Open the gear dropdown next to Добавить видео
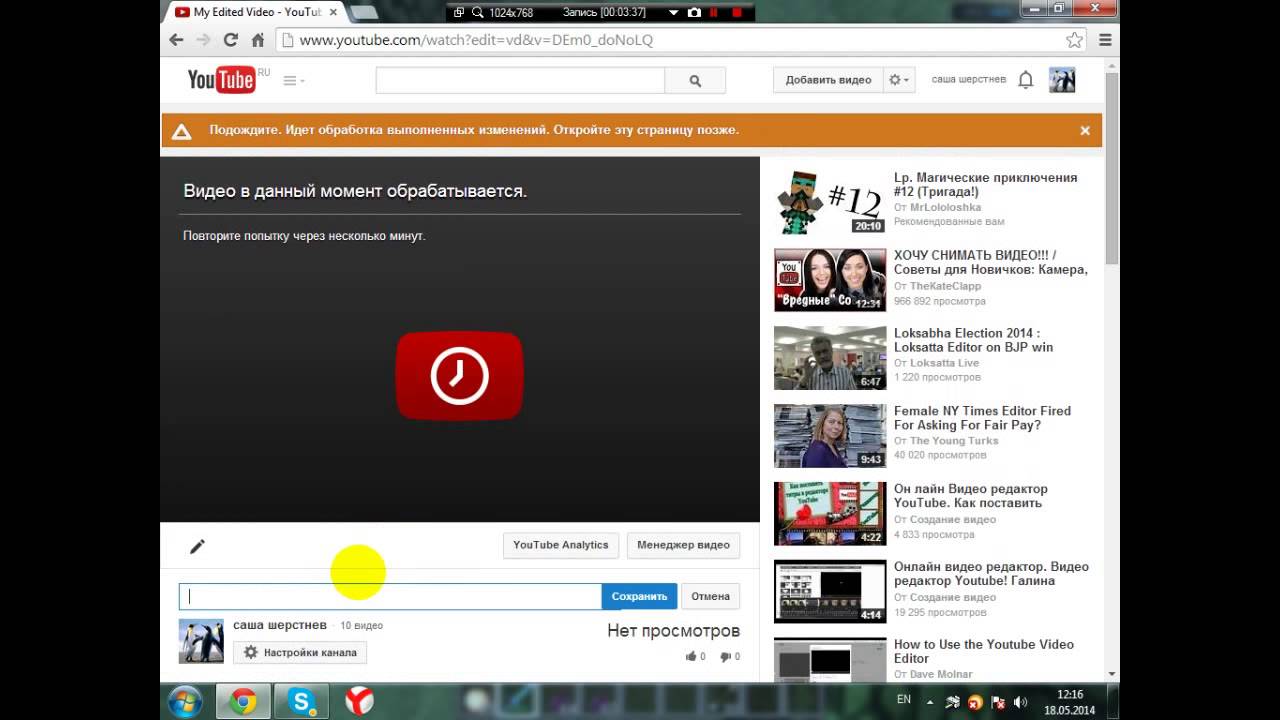This screenshot has height=720, width=1280. point(899,80)
